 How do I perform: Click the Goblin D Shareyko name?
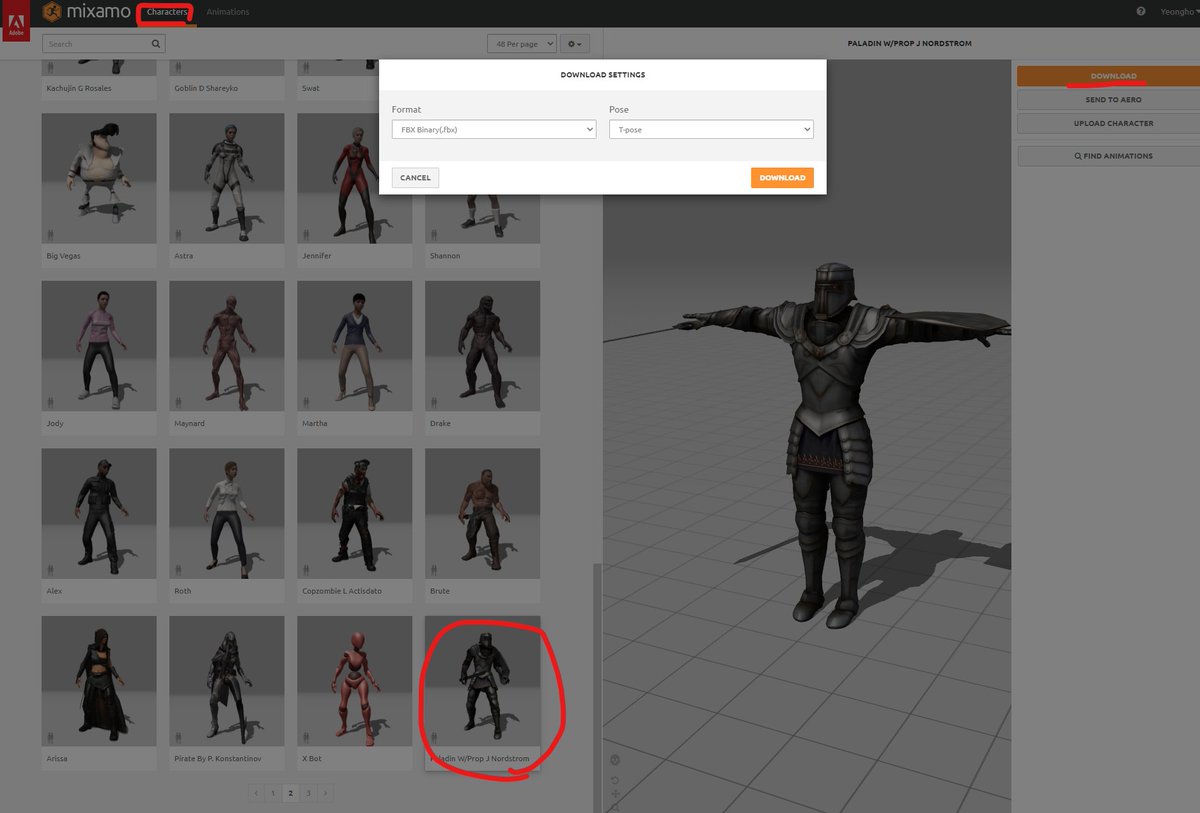206,88
